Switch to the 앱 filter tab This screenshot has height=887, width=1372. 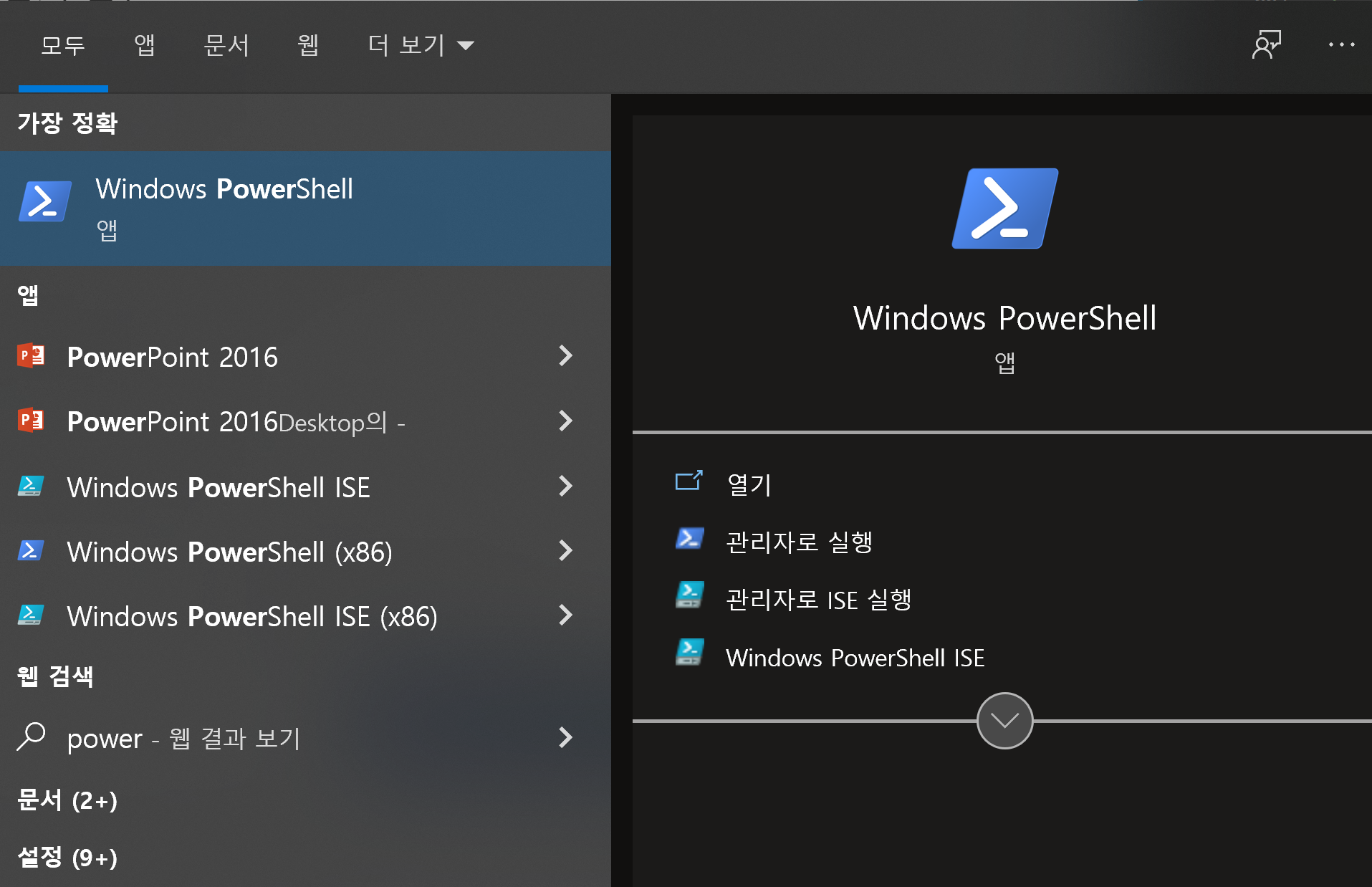[x=145, y=45]
